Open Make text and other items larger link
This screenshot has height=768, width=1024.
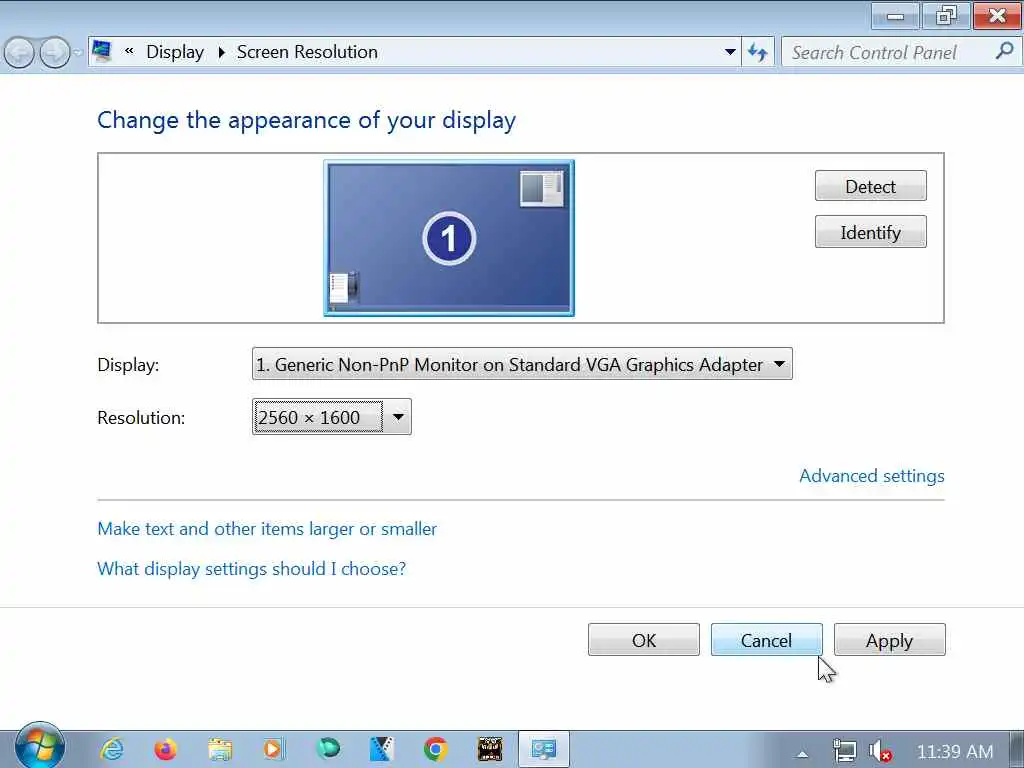click(267, 528)
